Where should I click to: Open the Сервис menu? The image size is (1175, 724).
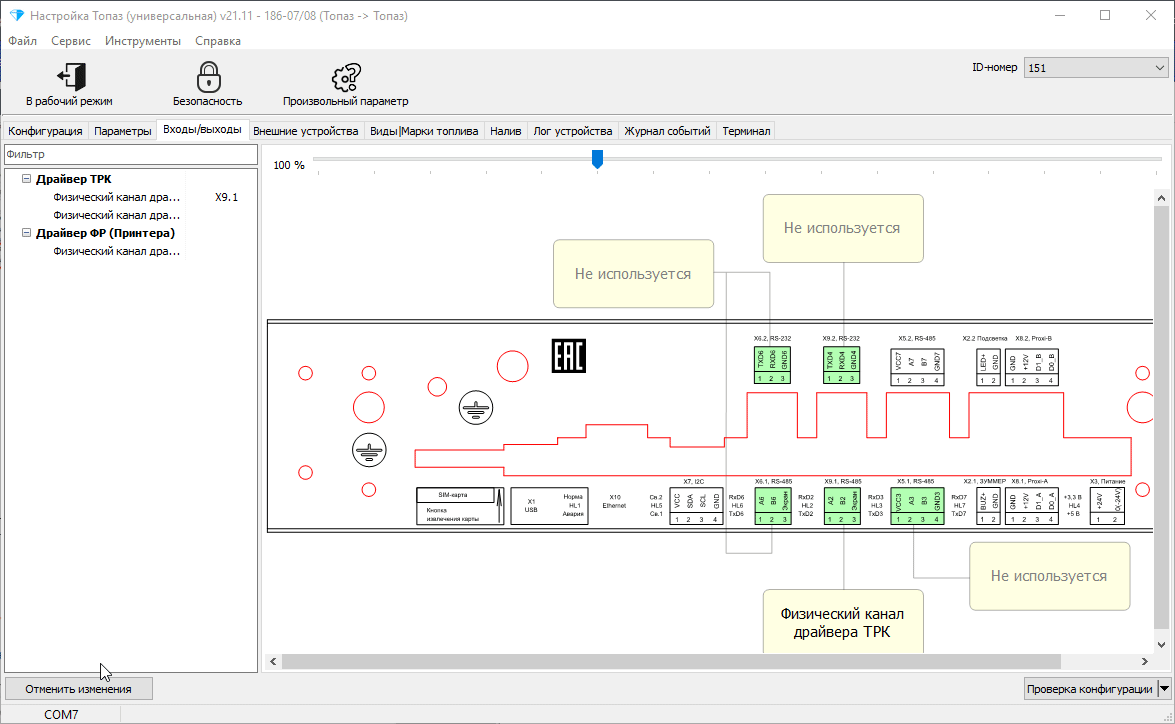pos(70,40)
